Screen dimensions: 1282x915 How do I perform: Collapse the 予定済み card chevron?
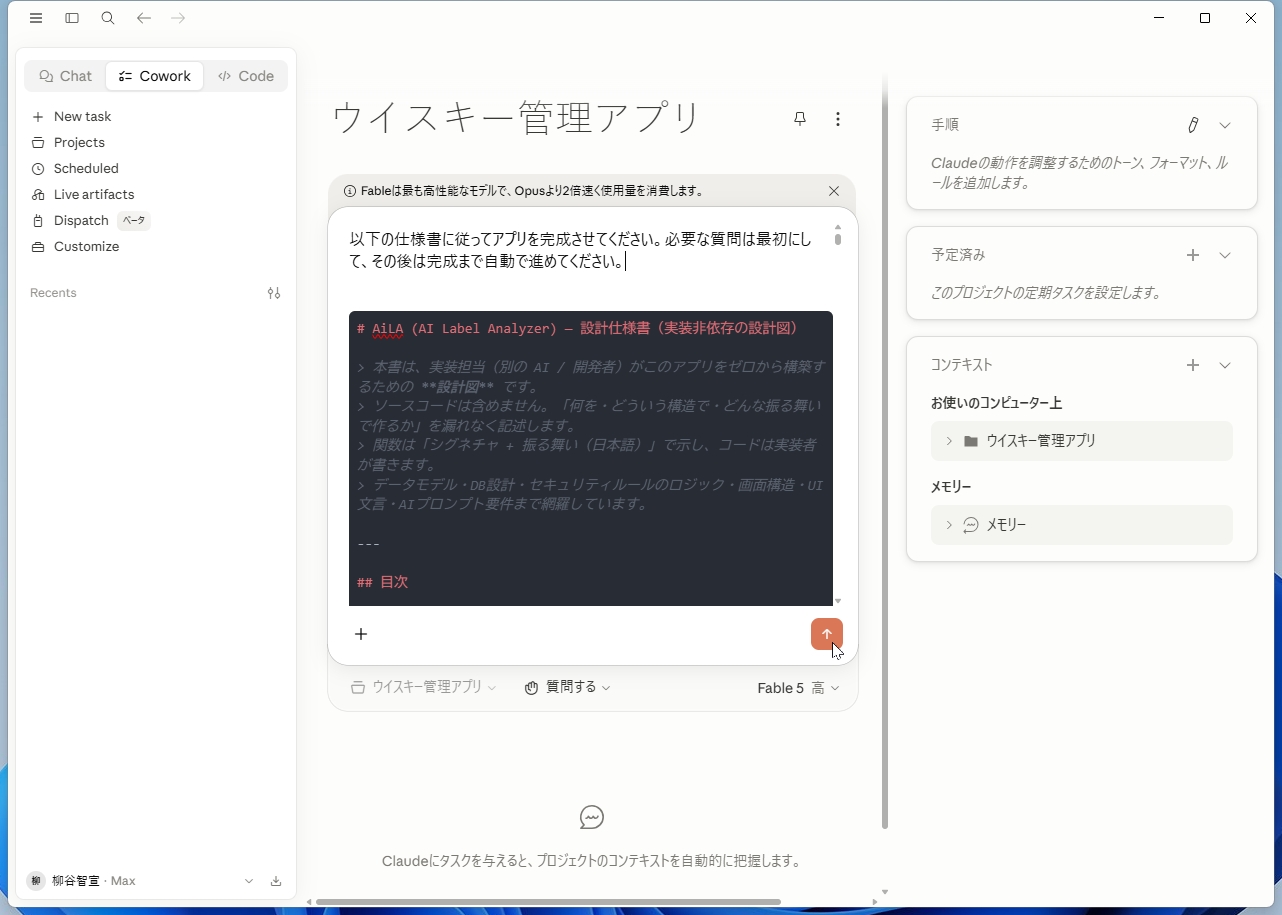(1225, 255)
